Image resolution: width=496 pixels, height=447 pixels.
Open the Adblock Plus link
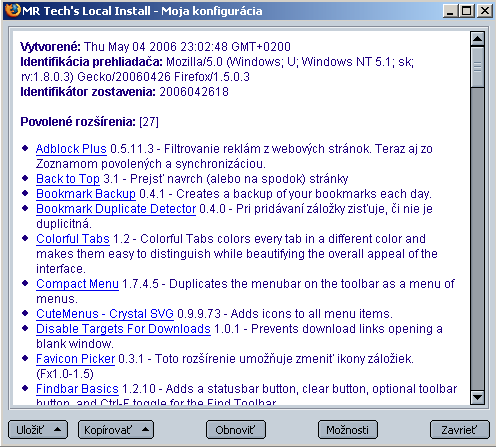coord(71,149)
